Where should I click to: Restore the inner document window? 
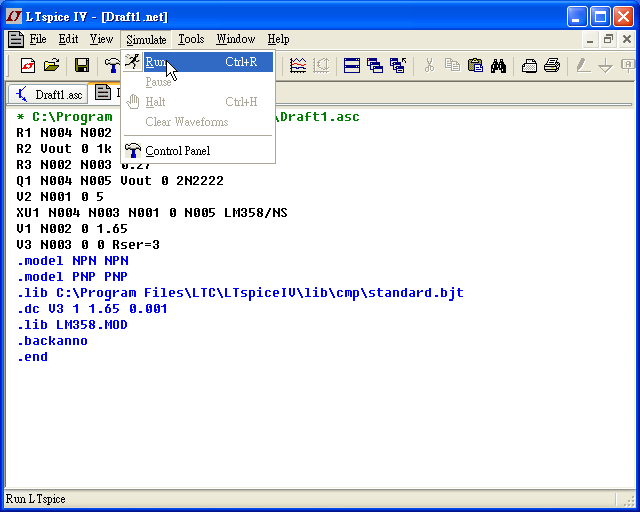tap(608, 39)
